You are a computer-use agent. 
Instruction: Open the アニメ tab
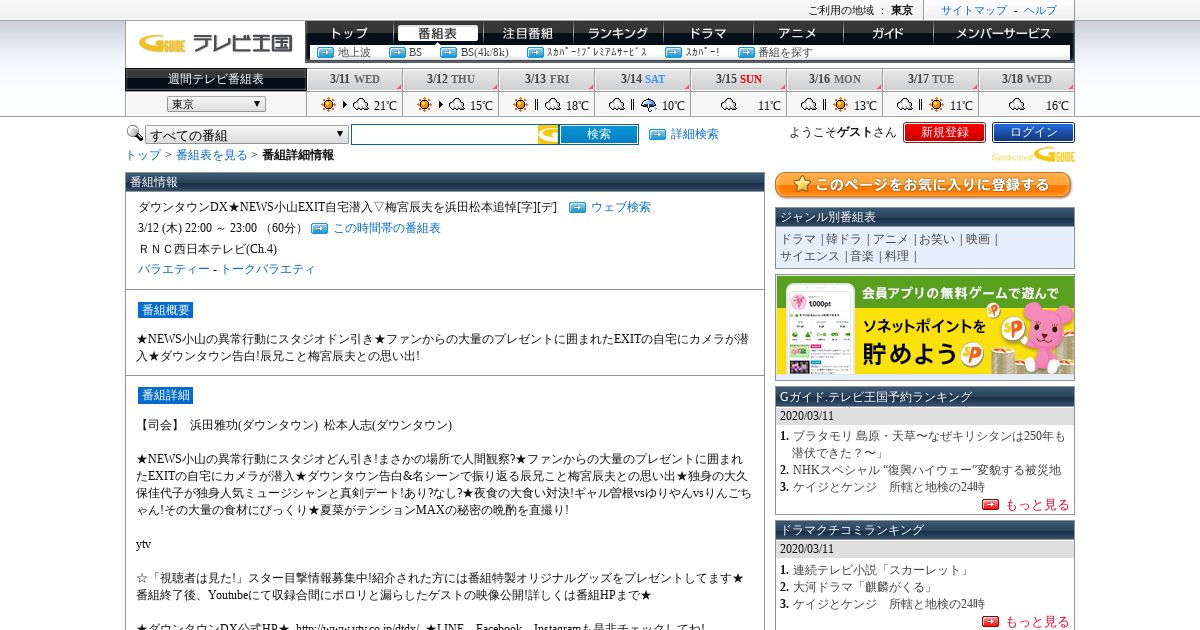point(797,33)
